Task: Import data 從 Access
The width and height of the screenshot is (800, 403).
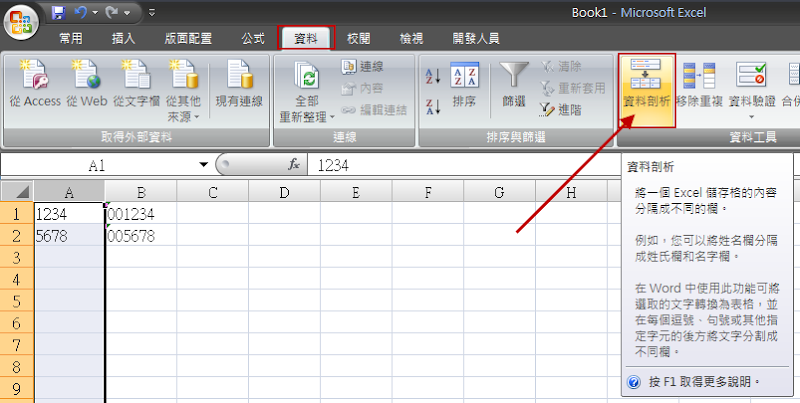Action: [35, 84]
